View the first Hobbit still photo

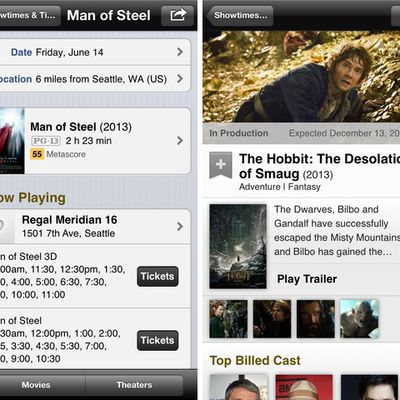(x=228, y=319)
